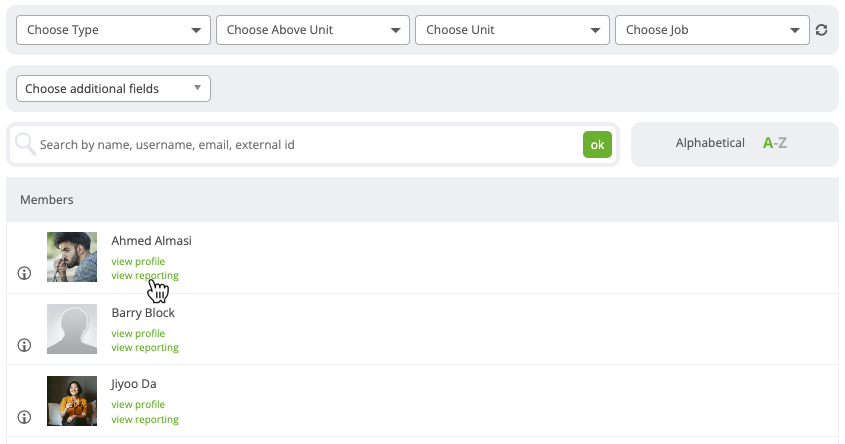The height and width of the screenshot is (444, 845).
Task: Select Ahmed Almasi's profile photo
Action: [x=72, y=257]
